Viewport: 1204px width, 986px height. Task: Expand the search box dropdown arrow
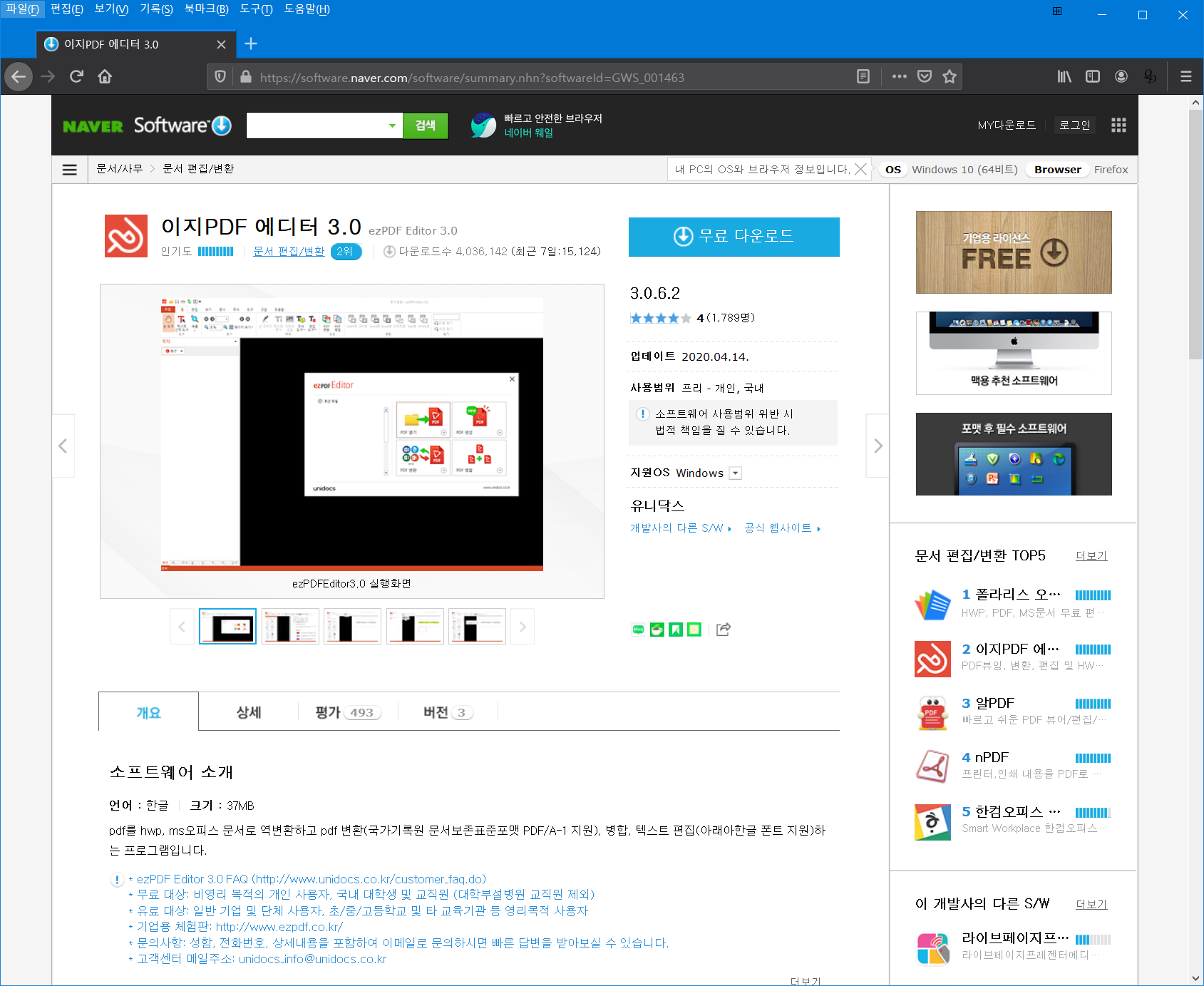(x=392, y=126)
